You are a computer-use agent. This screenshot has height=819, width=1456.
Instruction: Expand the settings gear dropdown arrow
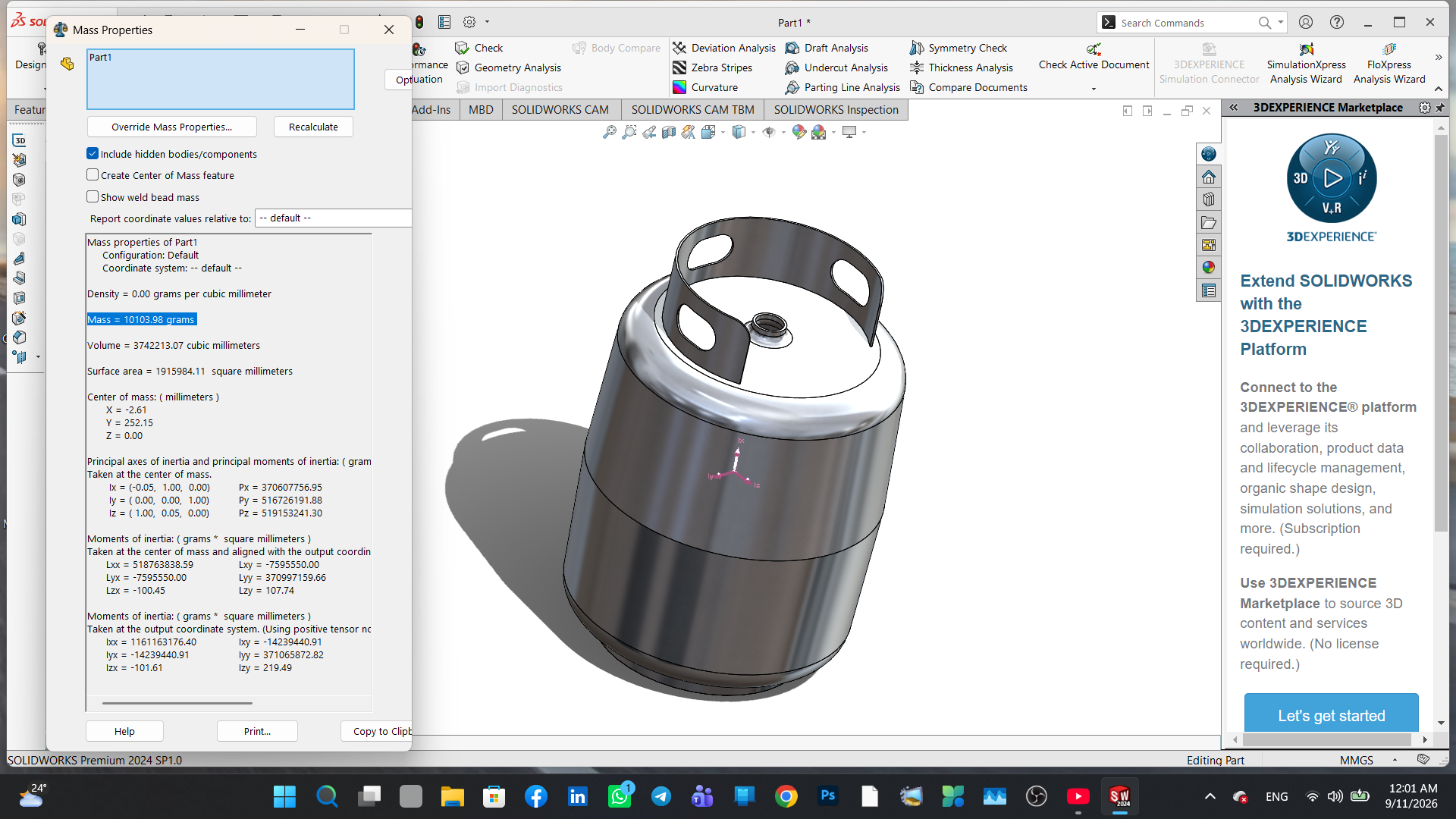click(487, 23)
